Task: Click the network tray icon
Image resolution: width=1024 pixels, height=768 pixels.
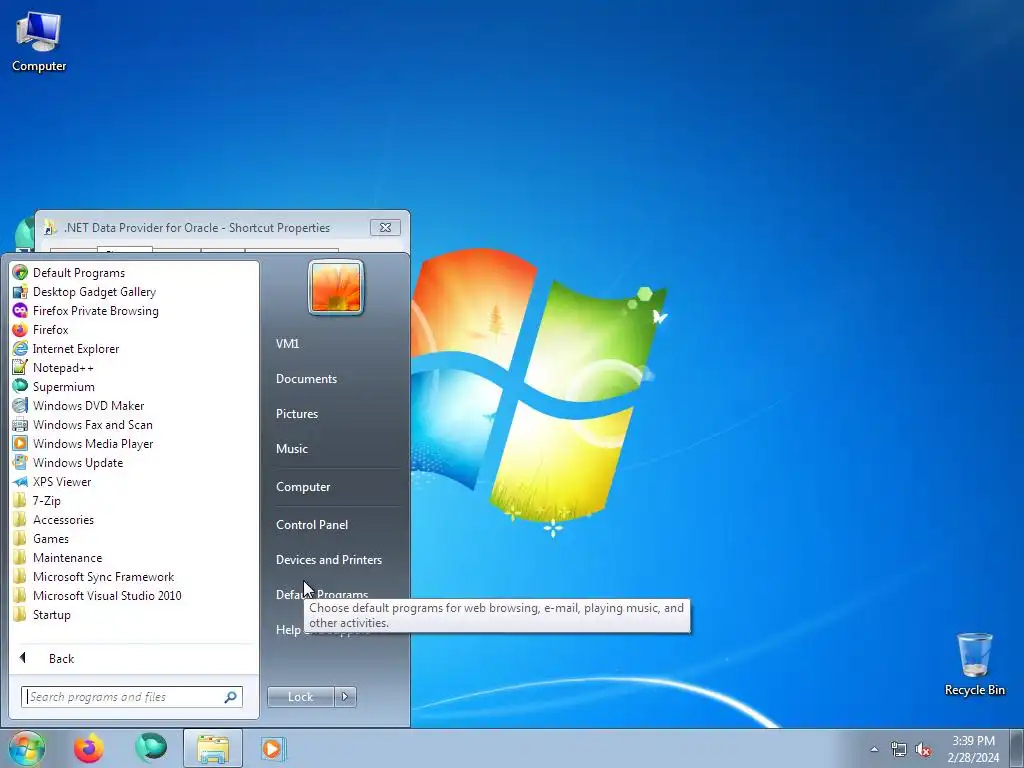Action: tap(899, 749)
